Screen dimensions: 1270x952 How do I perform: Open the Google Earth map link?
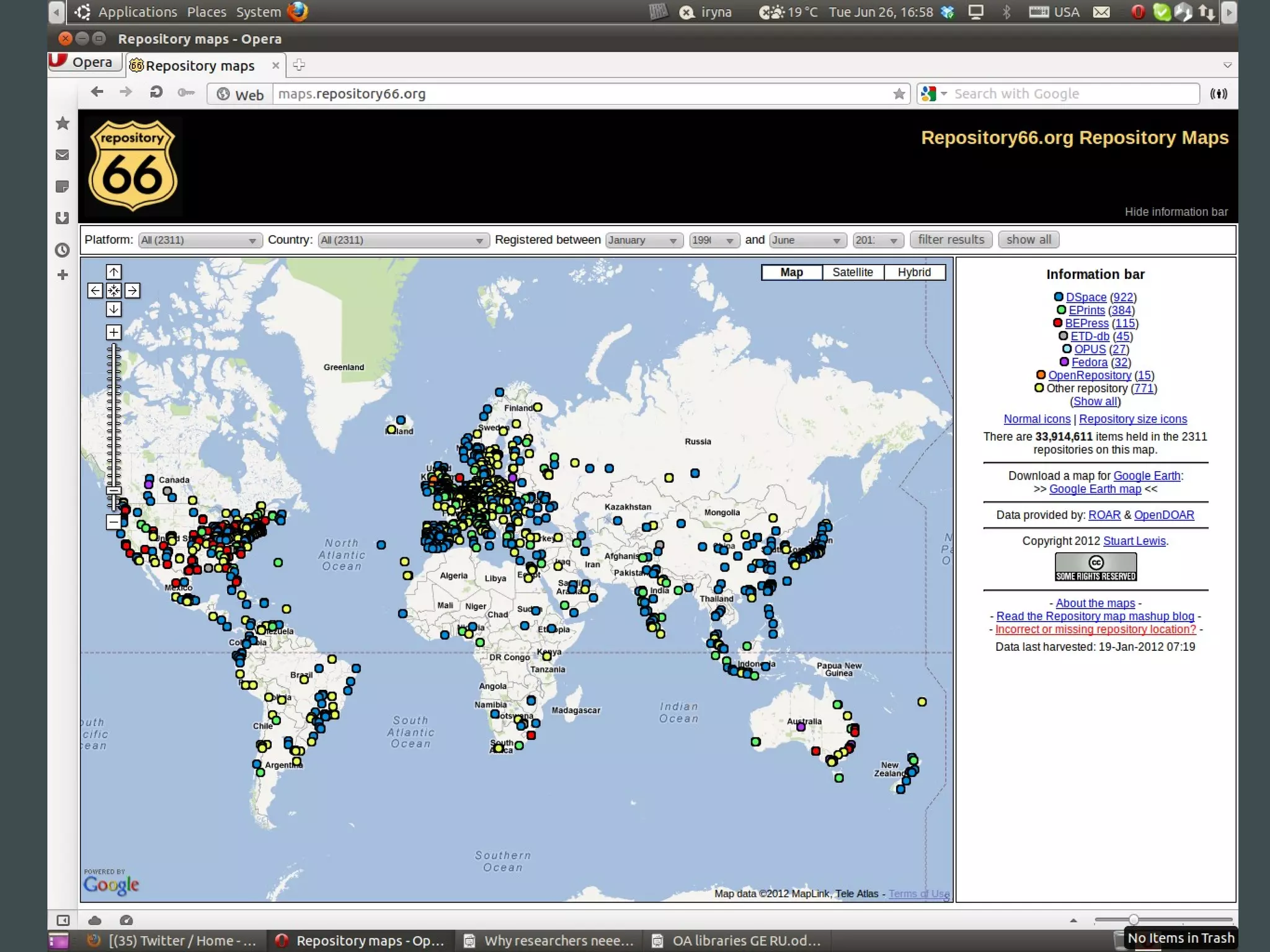point(1095,489)
